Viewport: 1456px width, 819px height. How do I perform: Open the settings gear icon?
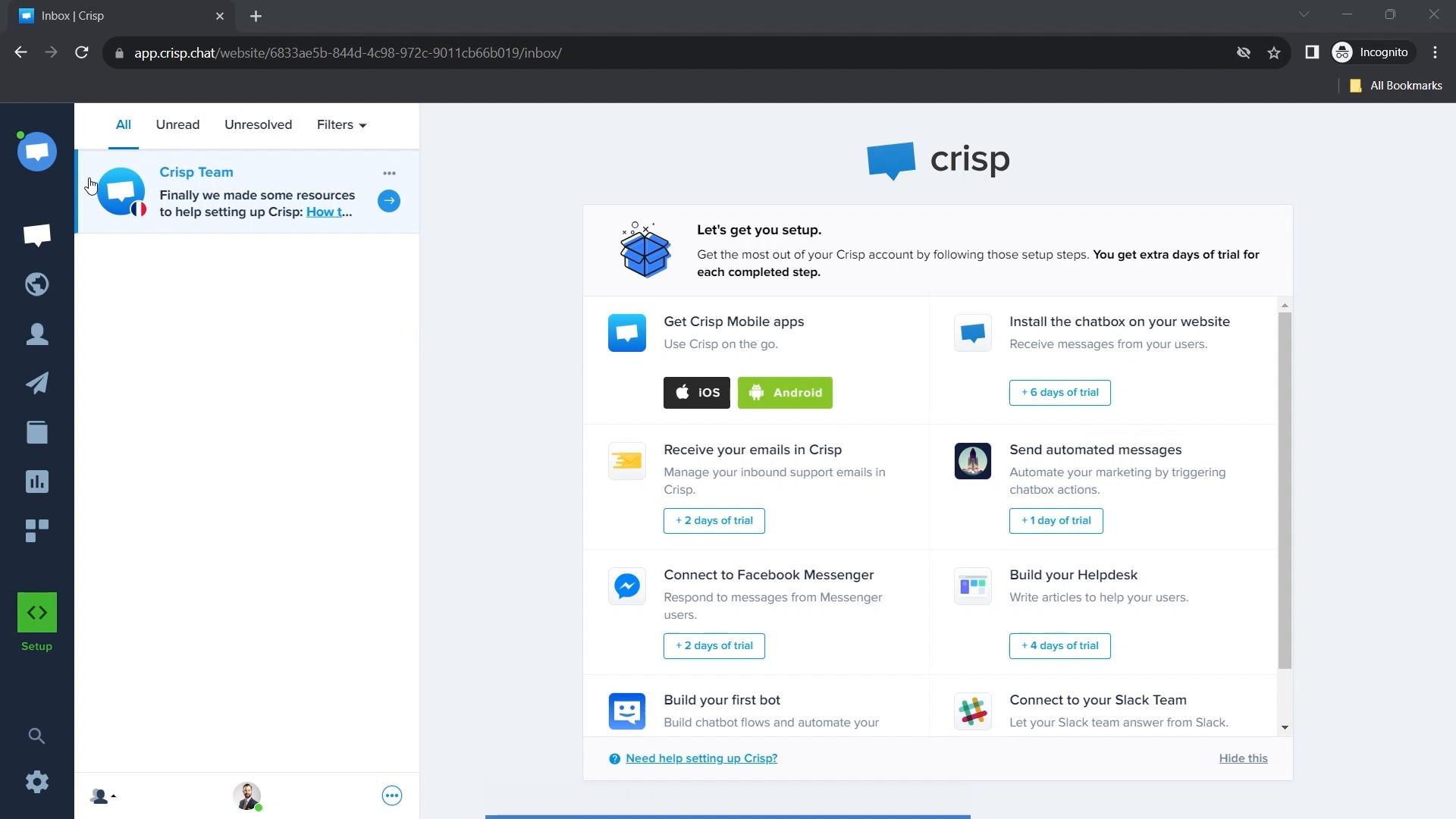37,782
